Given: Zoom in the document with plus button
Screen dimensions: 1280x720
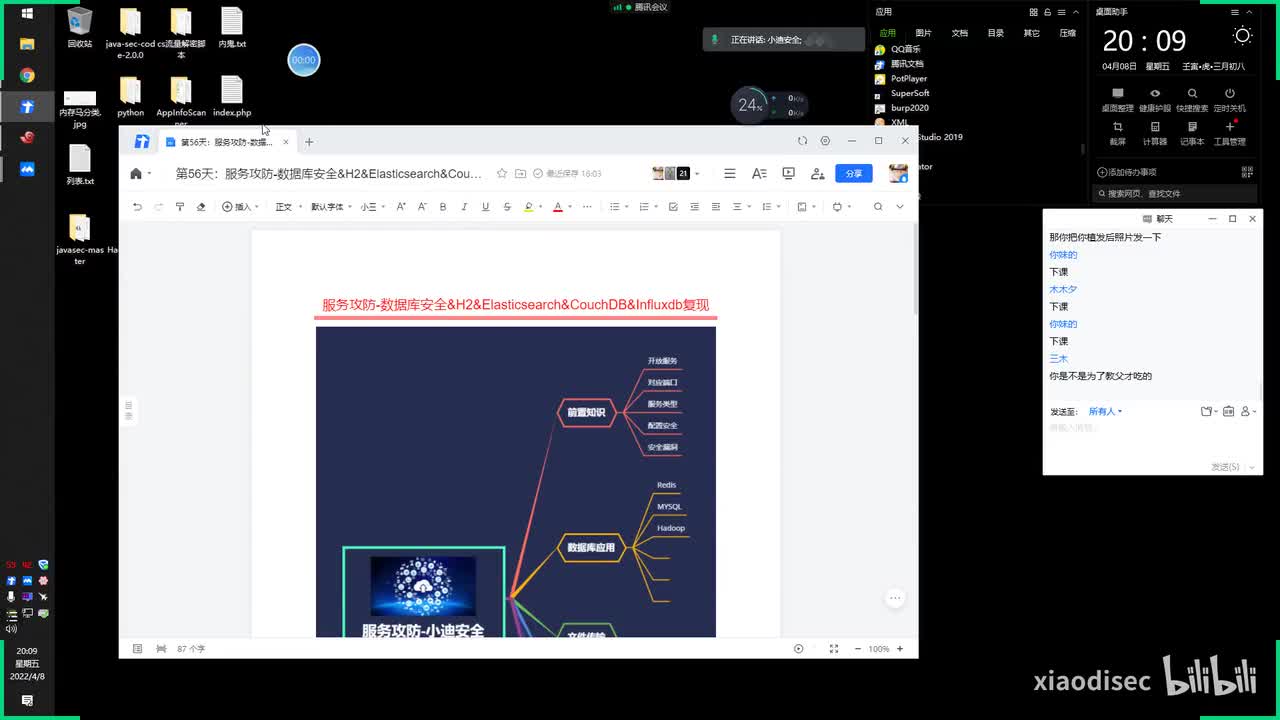Looking at the screenshot, I should (x=900, y=649).
